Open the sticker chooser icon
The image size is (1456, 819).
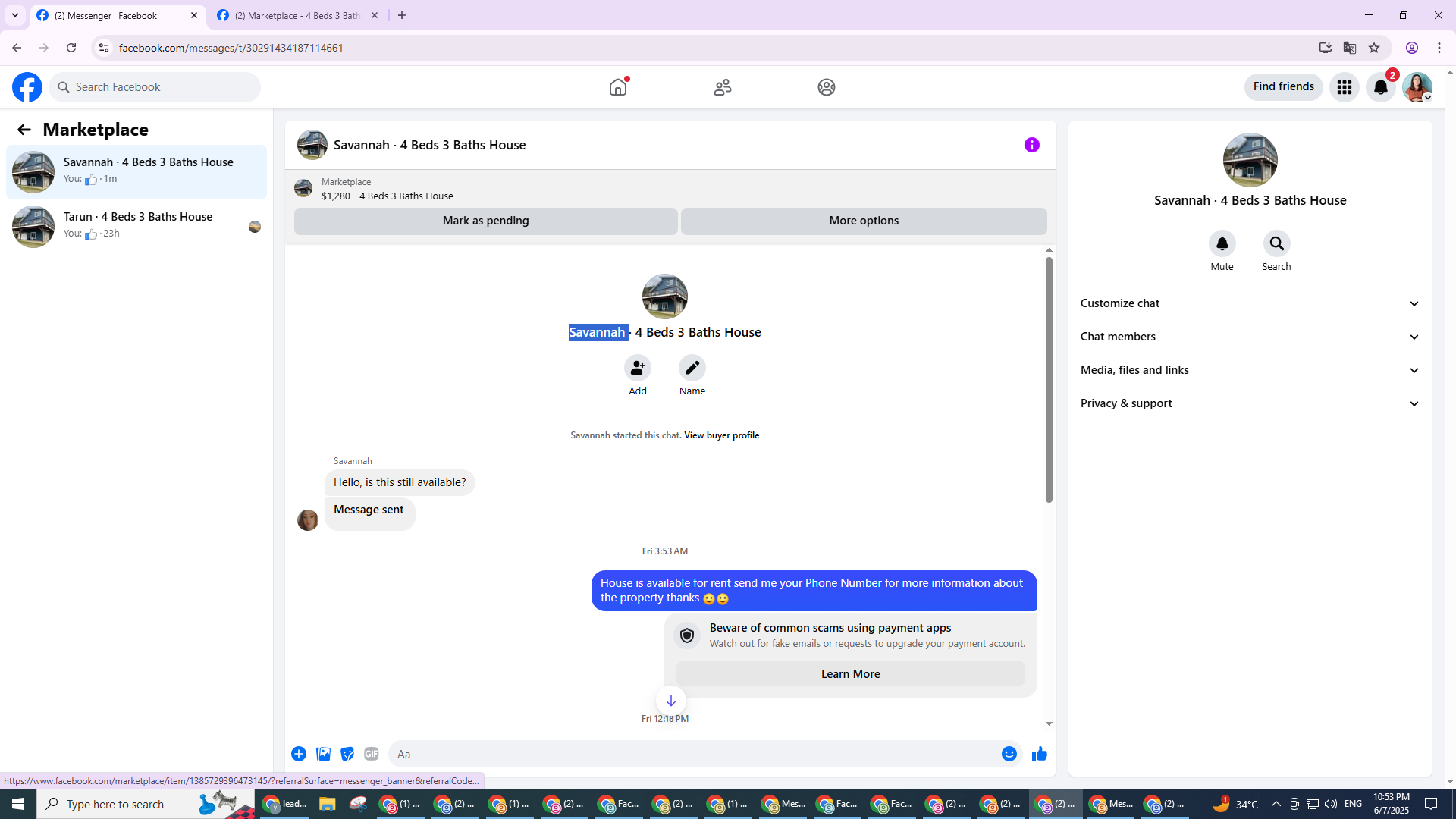[x=347, y=754]
